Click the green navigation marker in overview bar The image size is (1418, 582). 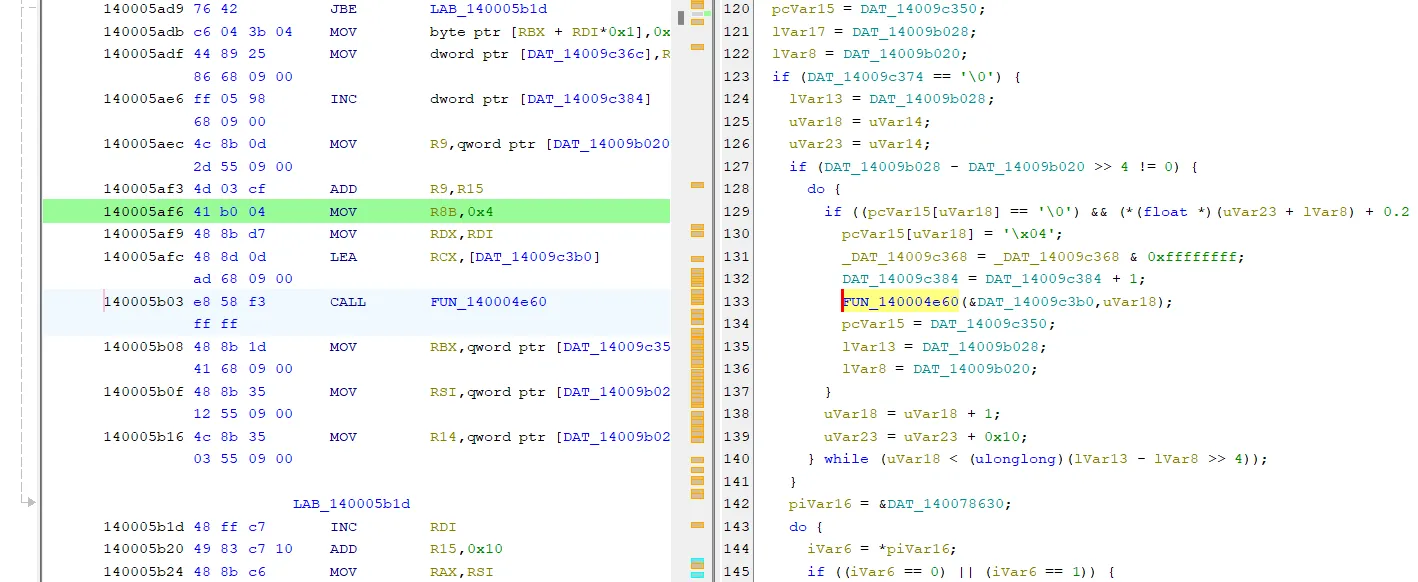707,14
